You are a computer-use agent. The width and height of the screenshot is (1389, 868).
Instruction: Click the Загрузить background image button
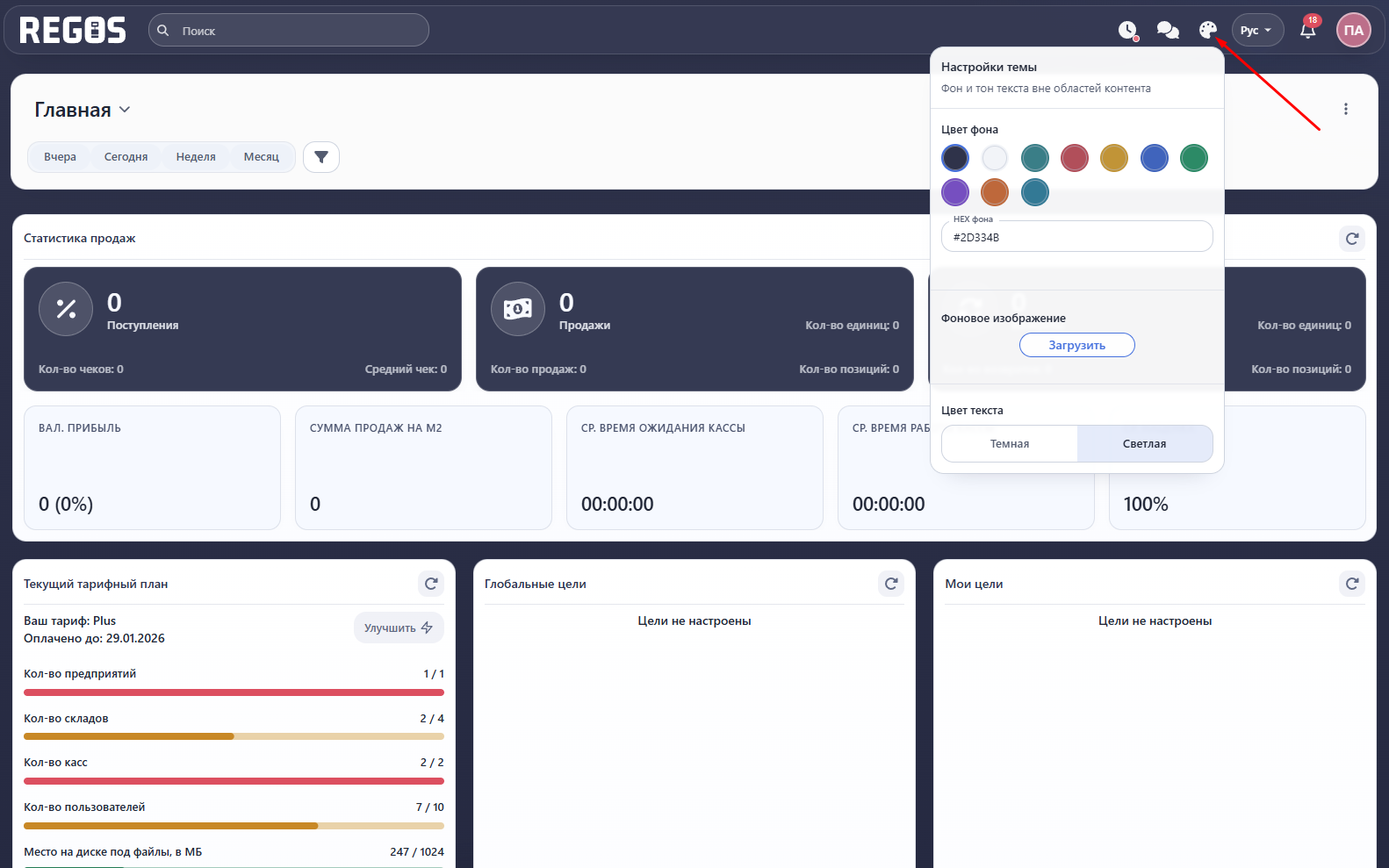(x=1076, y=346)
